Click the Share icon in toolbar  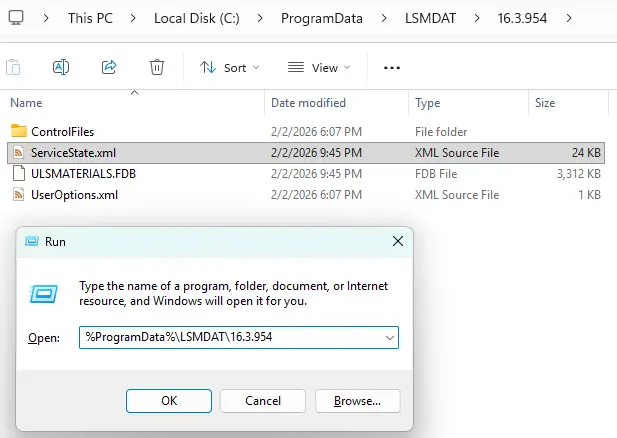point(109,67)
